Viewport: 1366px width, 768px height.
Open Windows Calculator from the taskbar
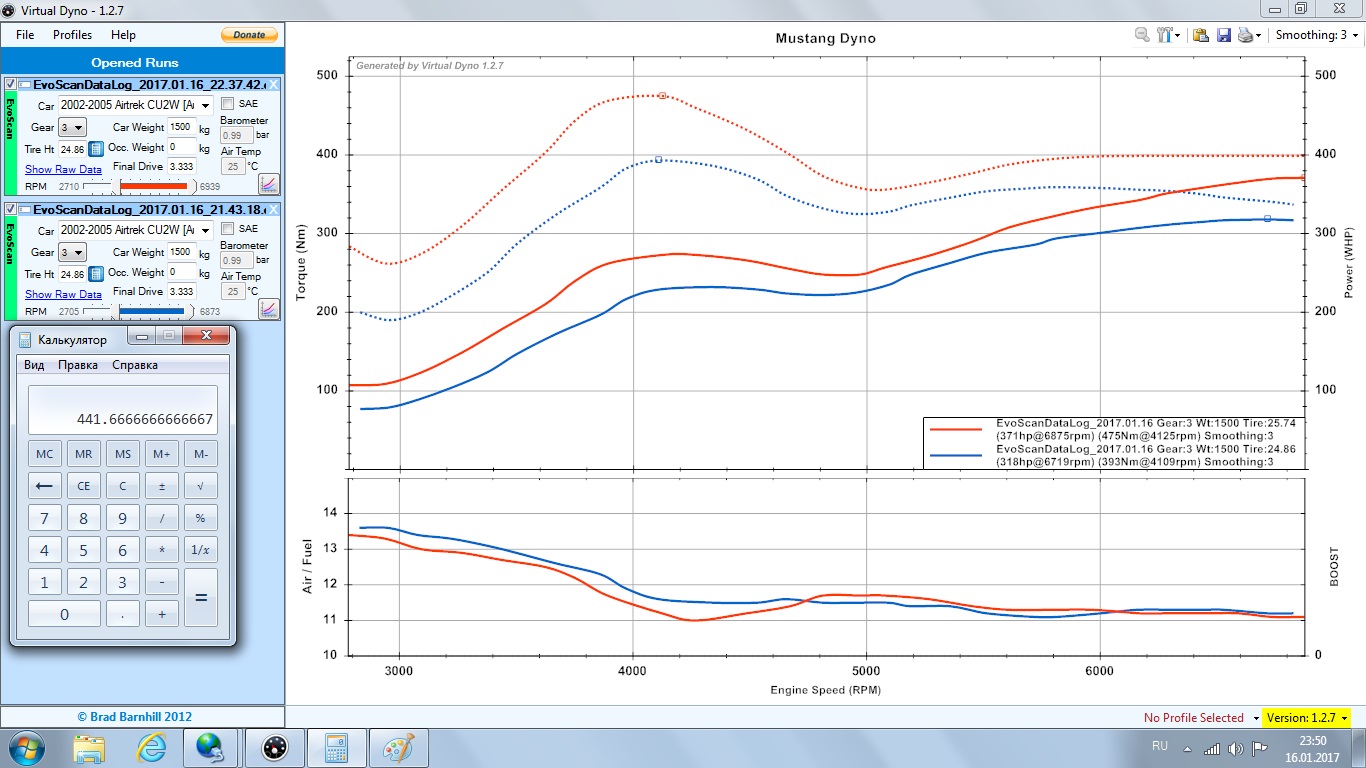(335, 748)
